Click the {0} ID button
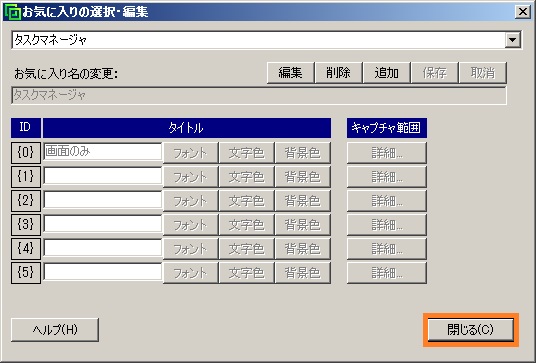 tap(26, 152)
